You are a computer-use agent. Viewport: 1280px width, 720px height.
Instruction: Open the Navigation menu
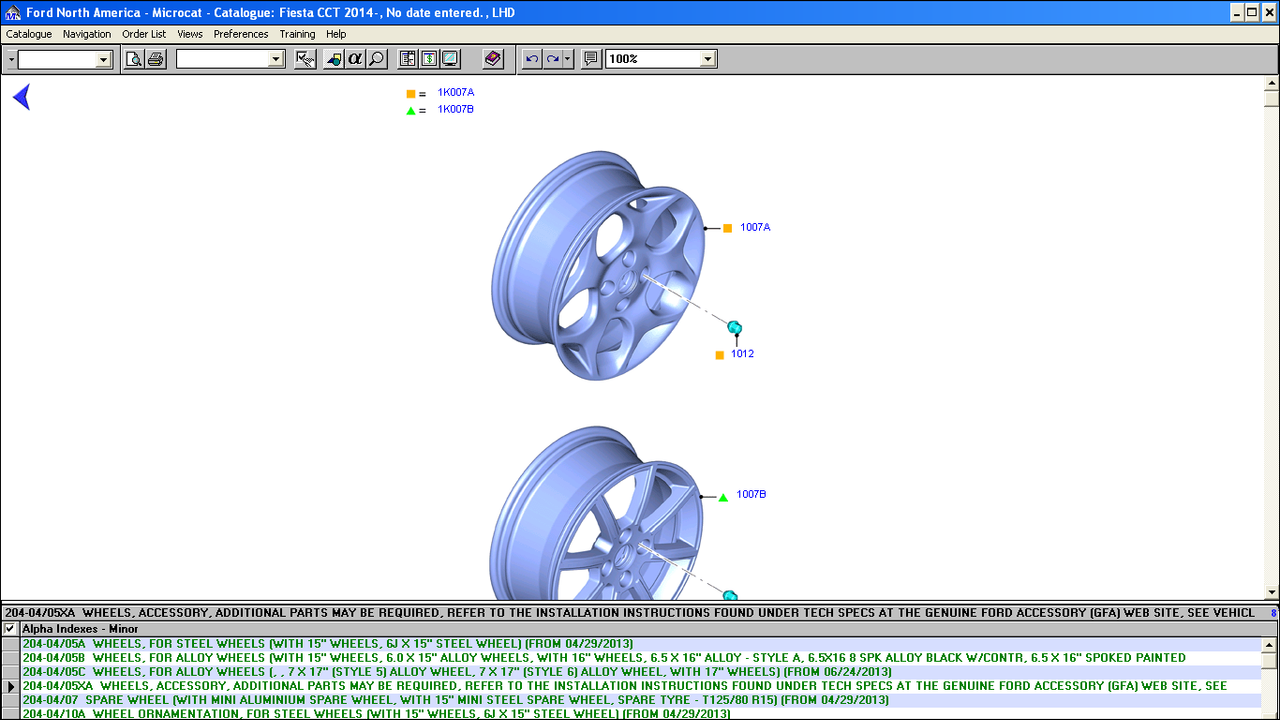pos(87,34)
